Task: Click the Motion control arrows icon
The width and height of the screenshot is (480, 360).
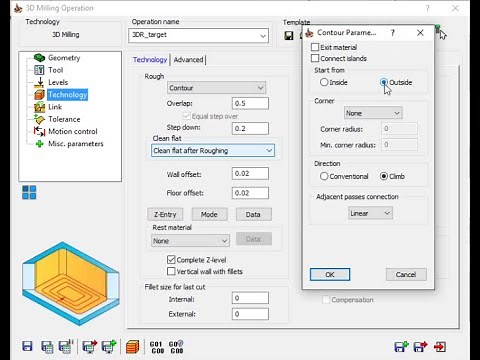Action: tap(39, 131)
